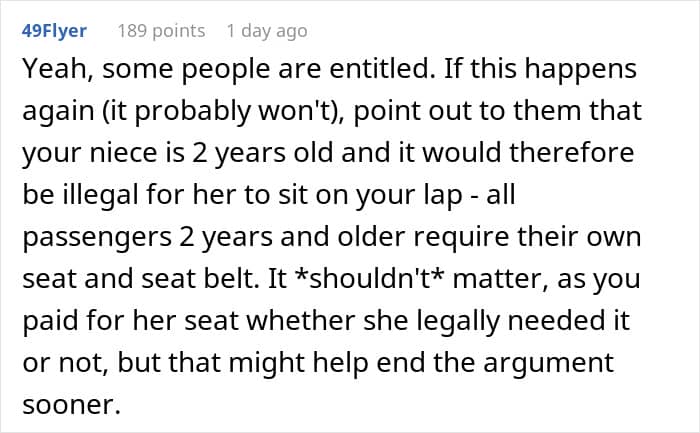Viewport: 700px width, 433px height.
Task: Click '2 years old' in the third line
Action: 263,153
